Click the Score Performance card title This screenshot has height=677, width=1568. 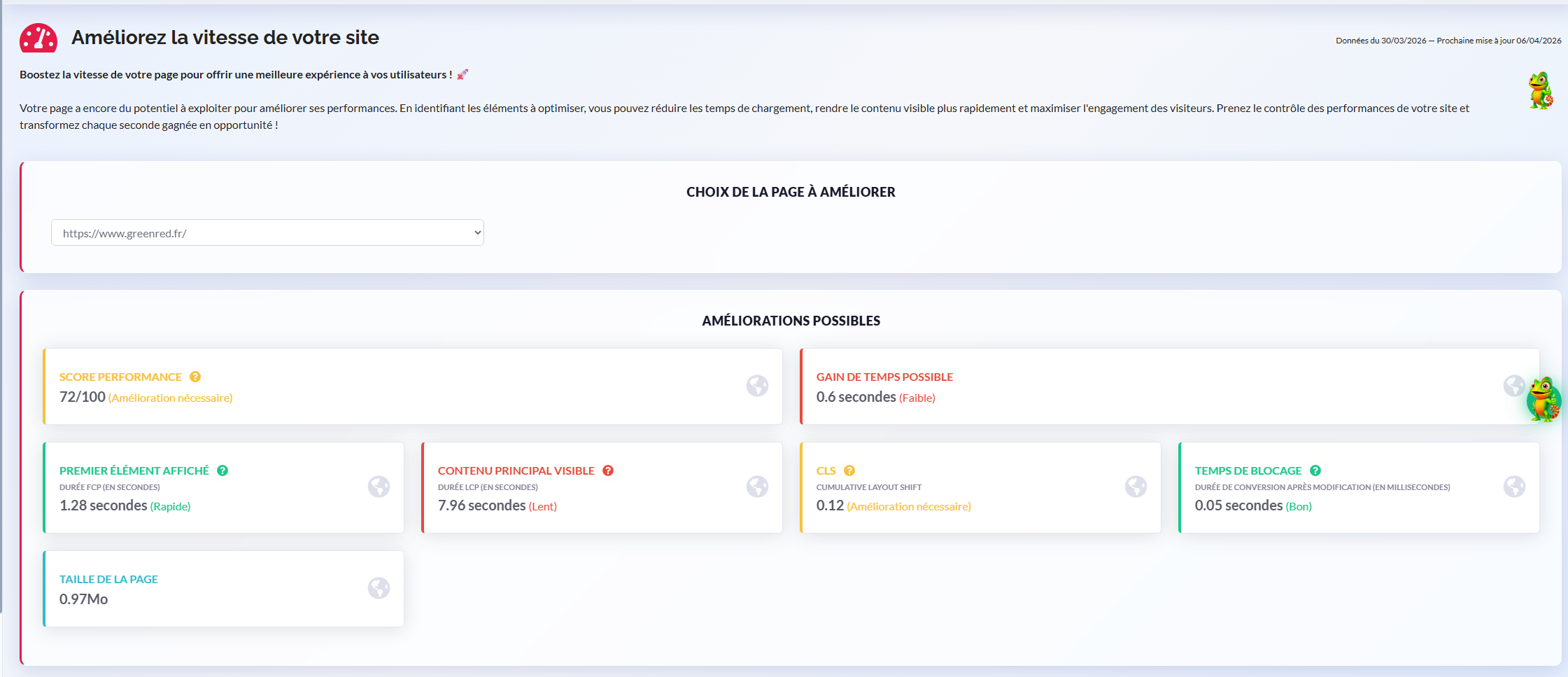[x=120, y=377]
